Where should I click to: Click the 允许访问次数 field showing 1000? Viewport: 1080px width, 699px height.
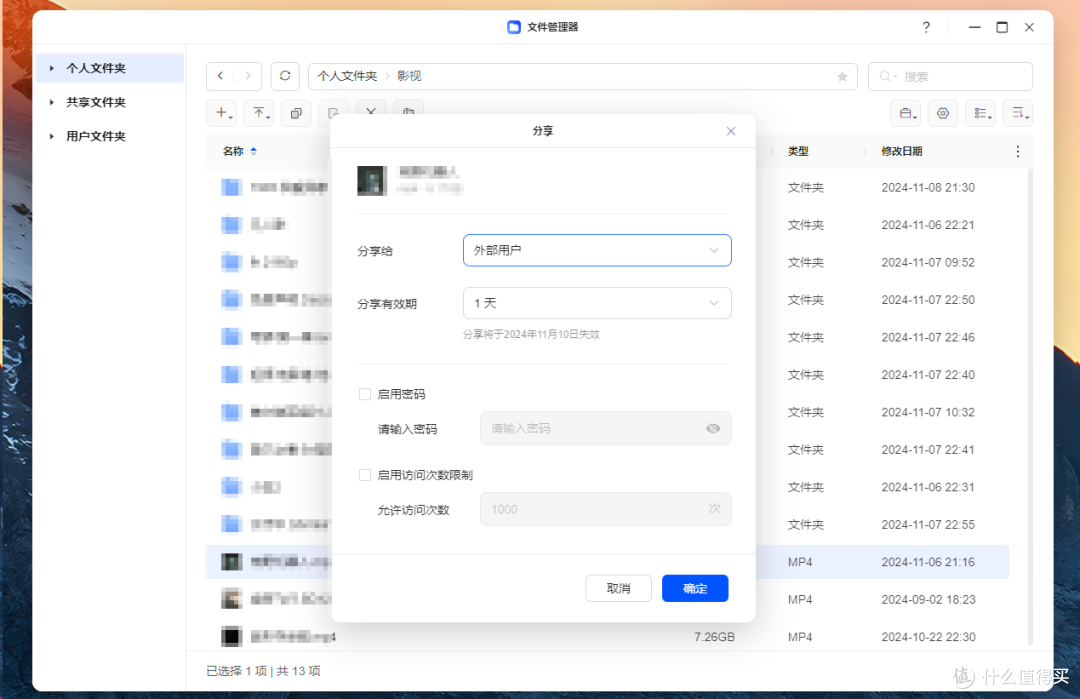tap(605, 509)
